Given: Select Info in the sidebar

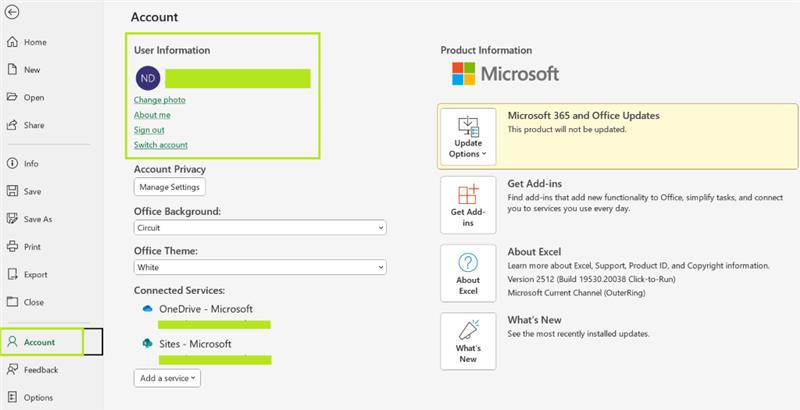Looking at the screenshot, I should [x=23, y=164].
